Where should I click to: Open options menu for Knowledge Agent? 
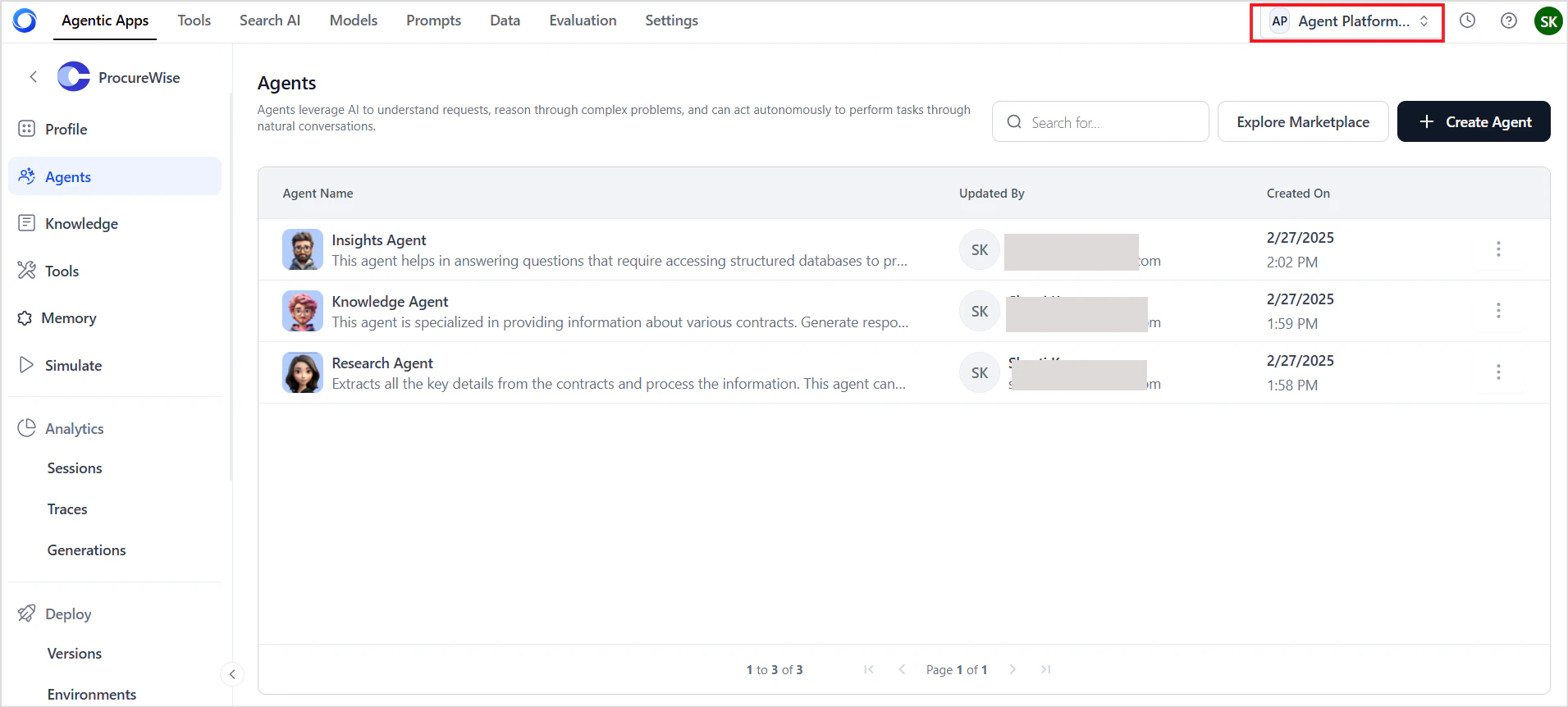coord(1498,311)
